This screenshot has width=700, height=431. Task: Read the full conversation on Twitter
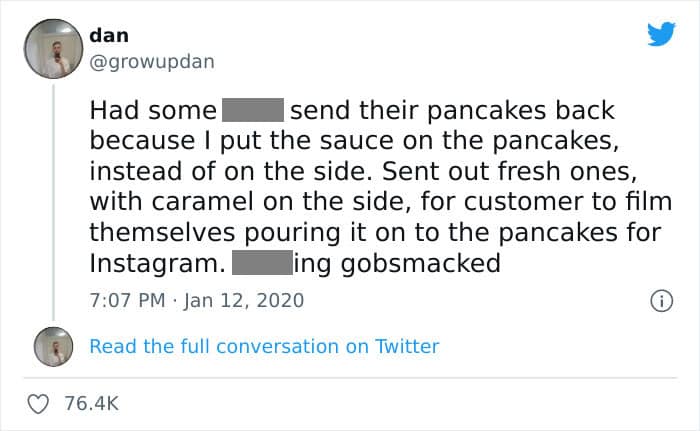[x=264, y=346]
